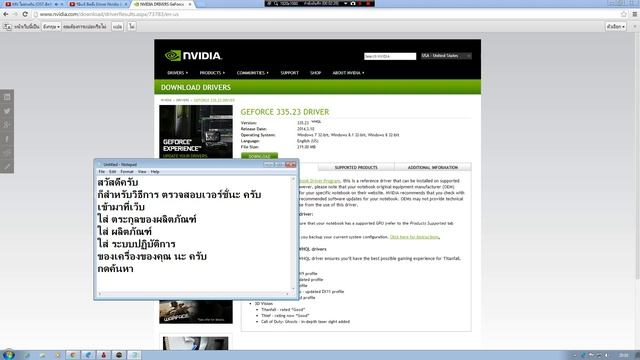This screenshot has height=360, width=640.
Task: Click the Warface game banner thumbnail
Action: pos(196,312)
